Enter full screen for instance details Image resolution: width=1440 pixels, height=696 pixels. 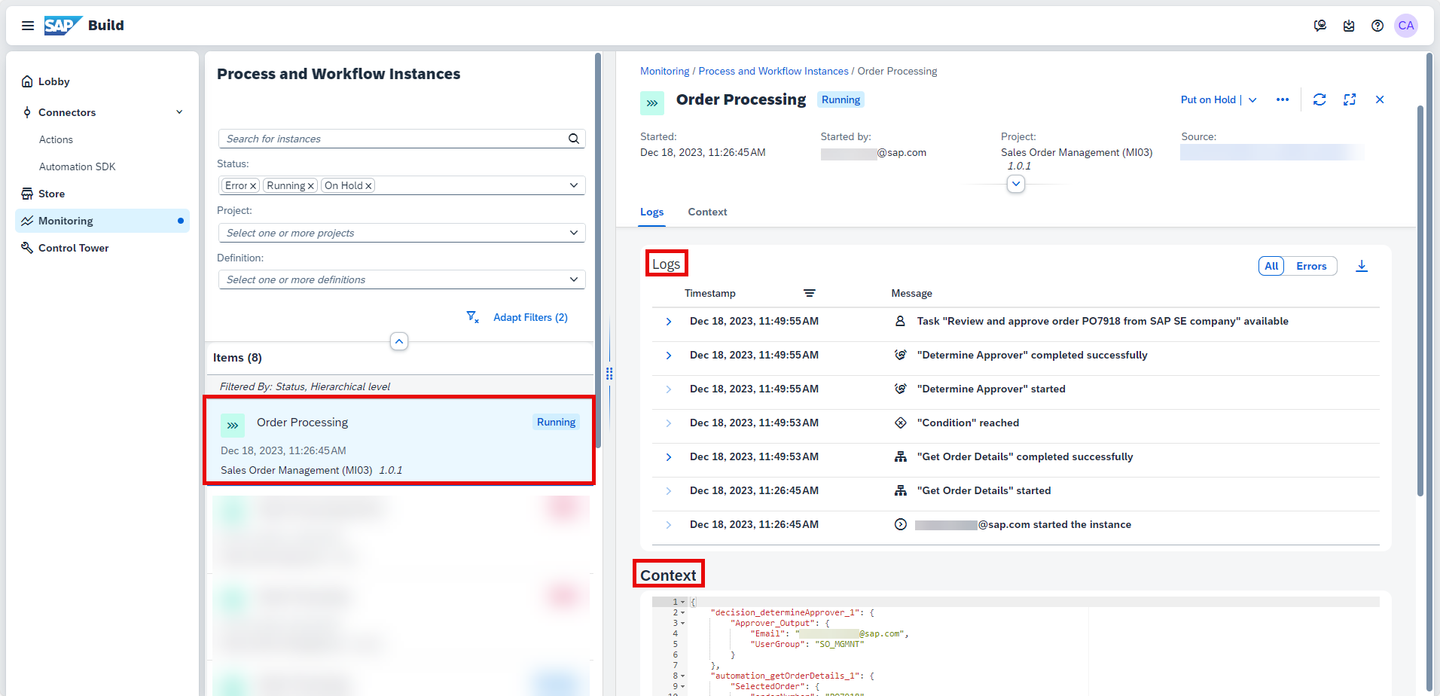click(1350, 99)
